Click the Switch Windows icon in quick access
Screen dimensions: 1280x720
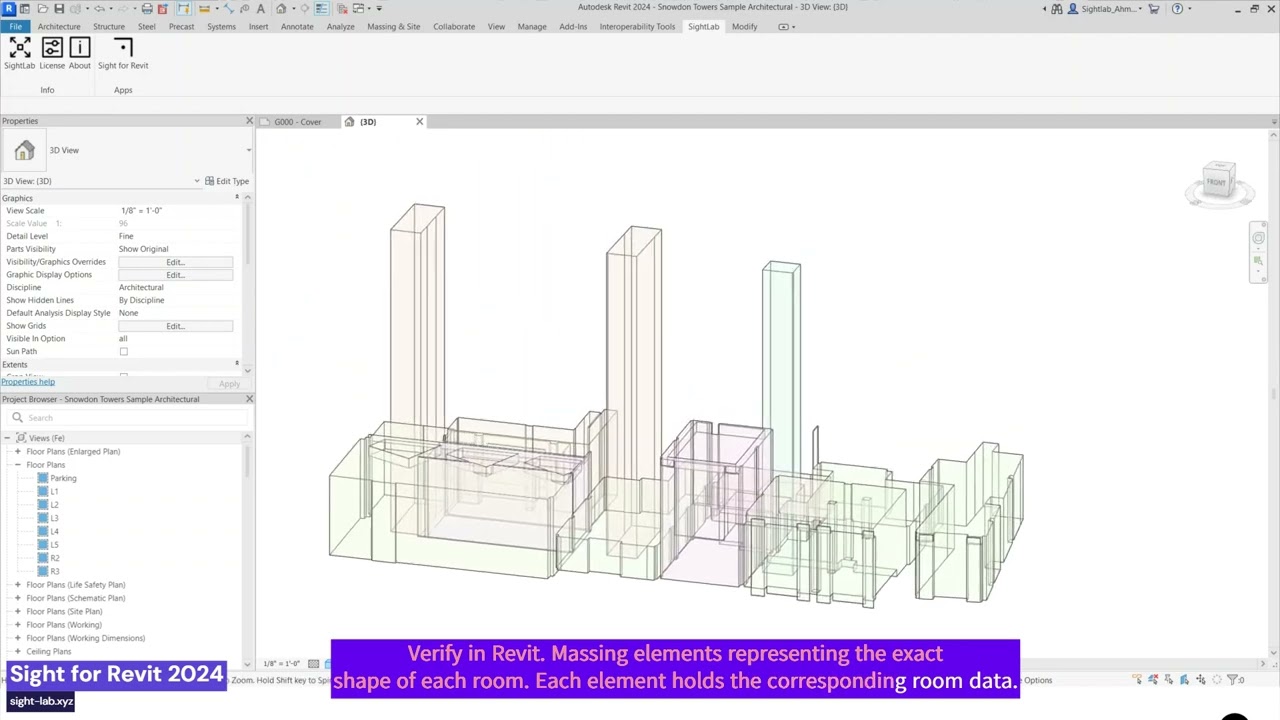click(359, 8)
